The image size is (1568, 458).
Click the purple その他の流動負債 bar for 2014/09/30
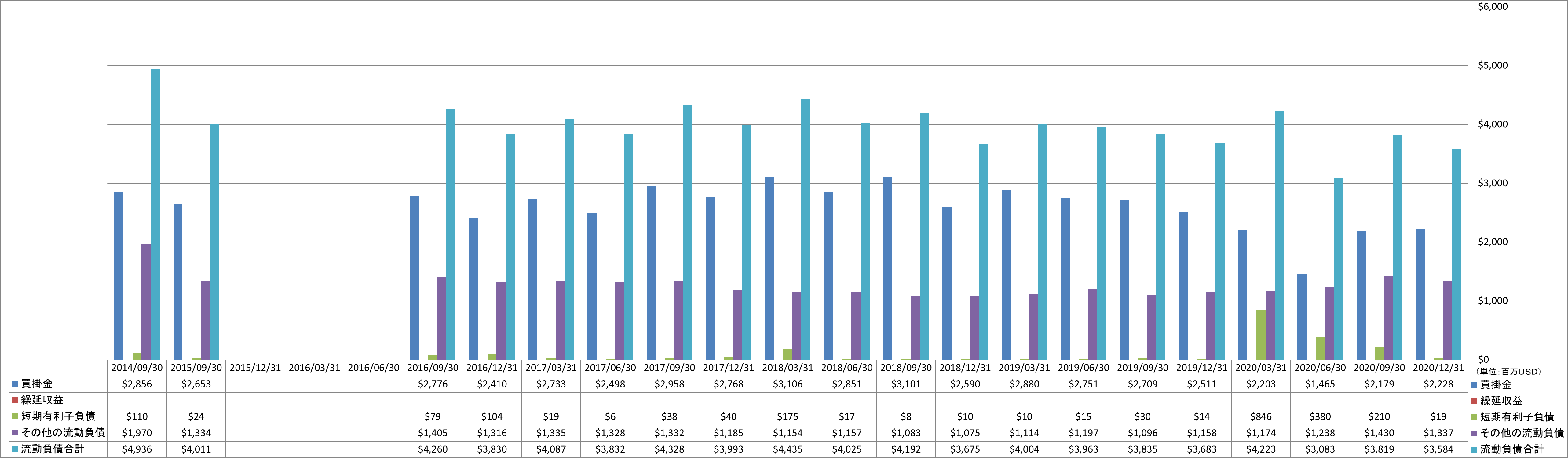[x=146, y=302]
